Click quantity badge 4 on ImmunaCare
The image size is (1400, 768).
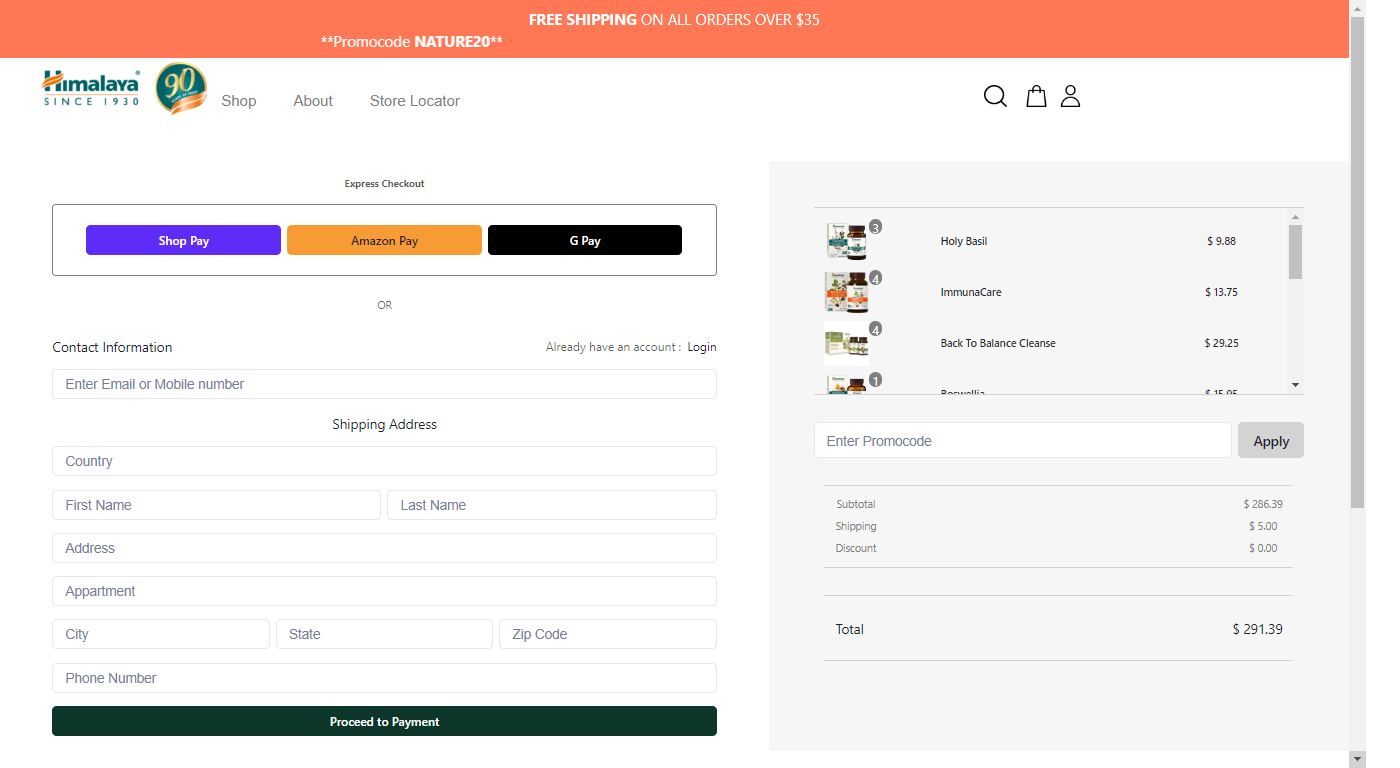[x=875, y=278]
